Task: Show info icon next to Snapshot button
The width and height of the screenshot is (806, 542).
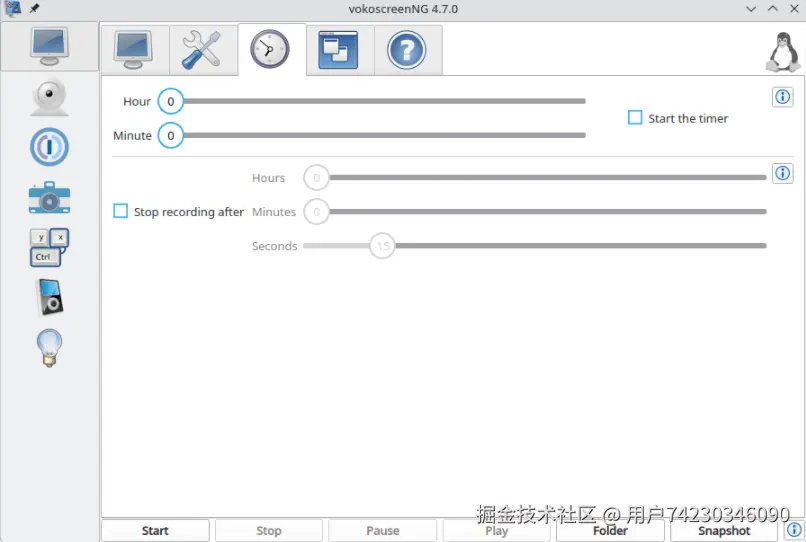Action: coord(794,530)
